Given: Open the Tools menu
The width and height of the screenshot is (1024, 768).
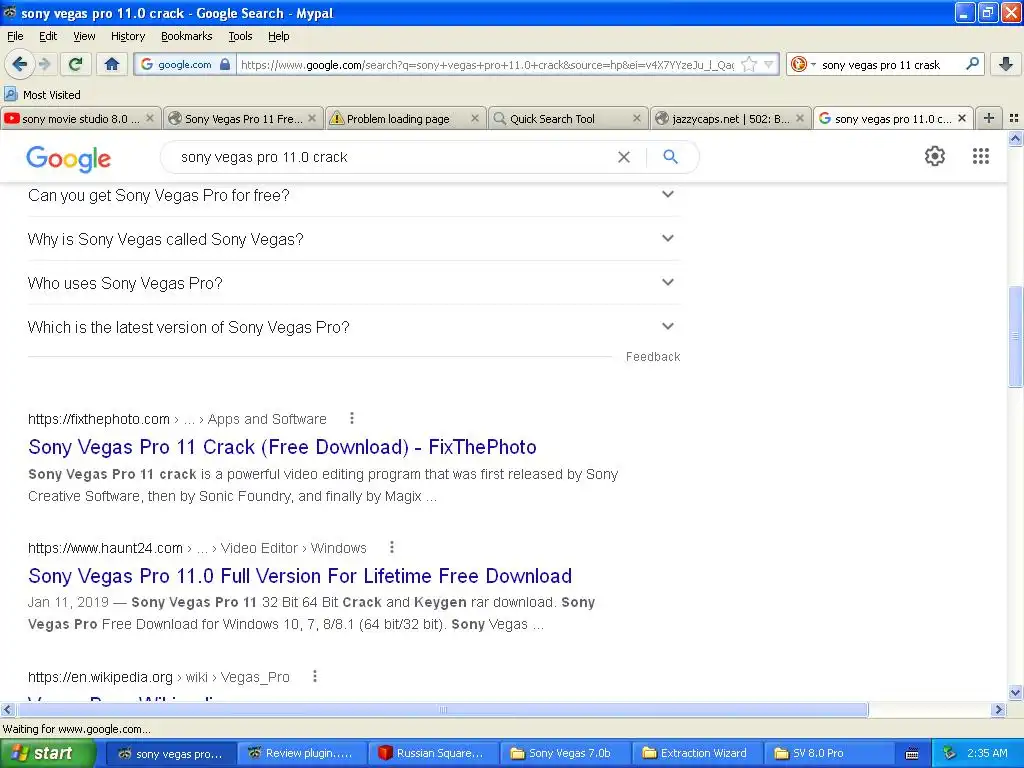Looking at the screenshot, I should 240,36.
